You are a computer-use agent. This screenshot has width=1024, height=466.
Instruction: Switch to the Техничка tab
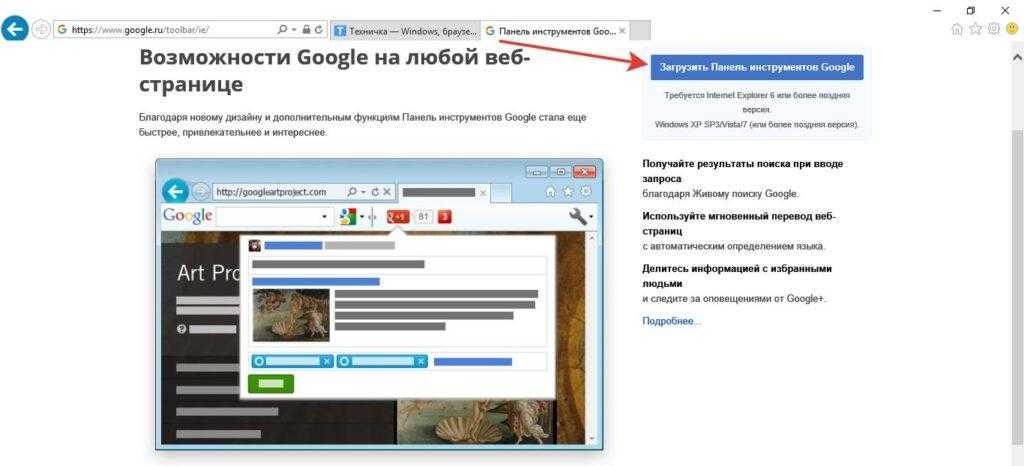coord(405,30)
